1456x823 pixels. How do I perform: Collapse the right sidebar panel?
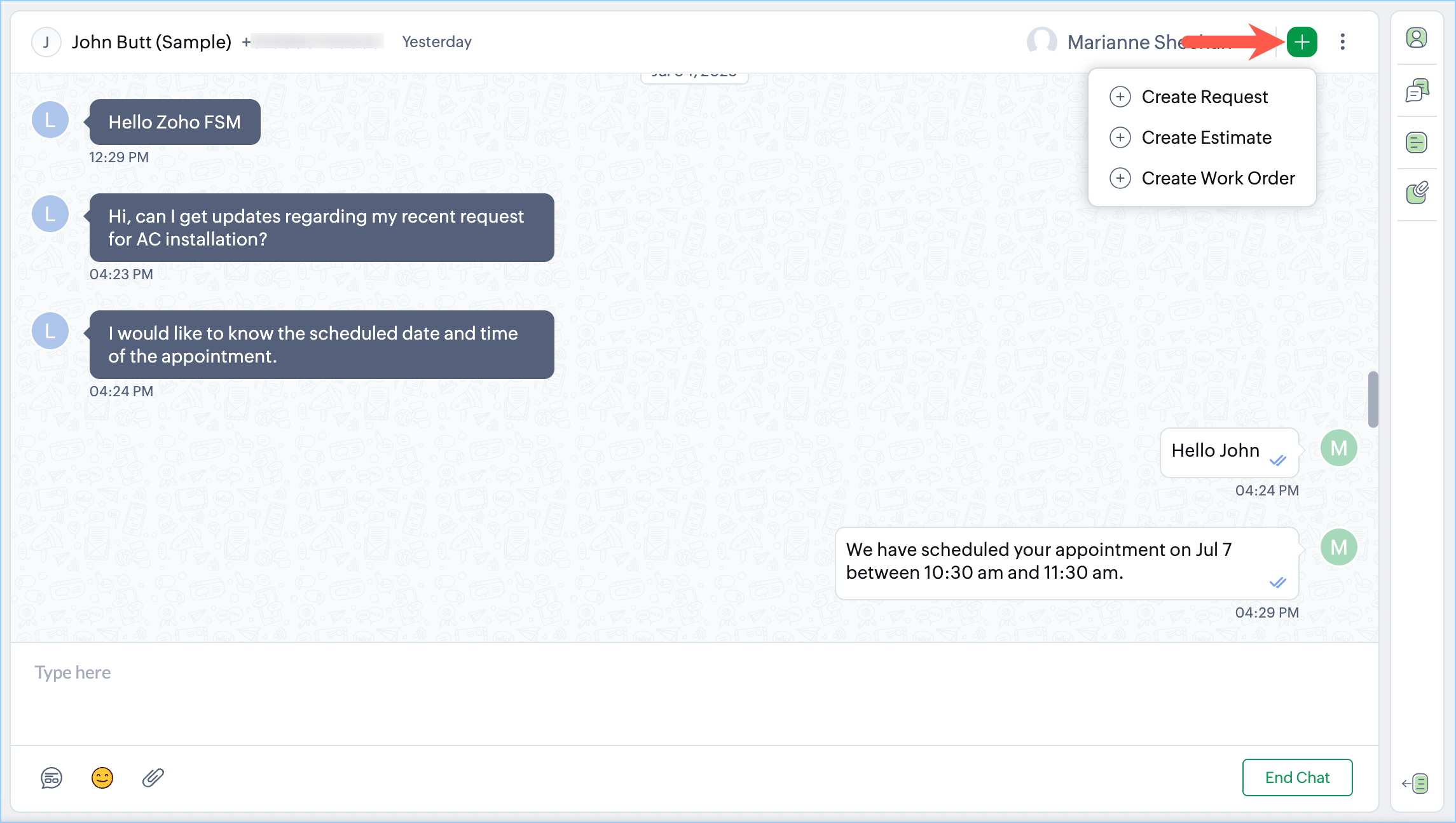point(1415,784)
